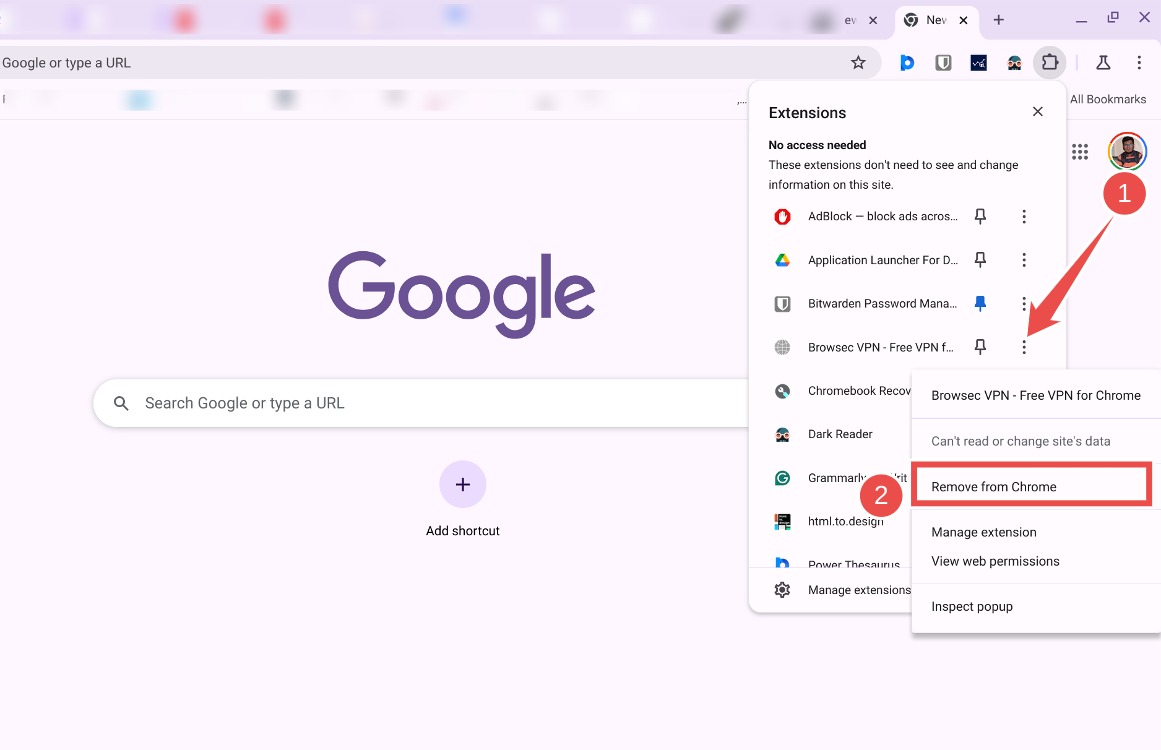This screenshot has width=1161, height=750.
Task: Click Manage extensions at the panel bottom
Action: [860, 590]
